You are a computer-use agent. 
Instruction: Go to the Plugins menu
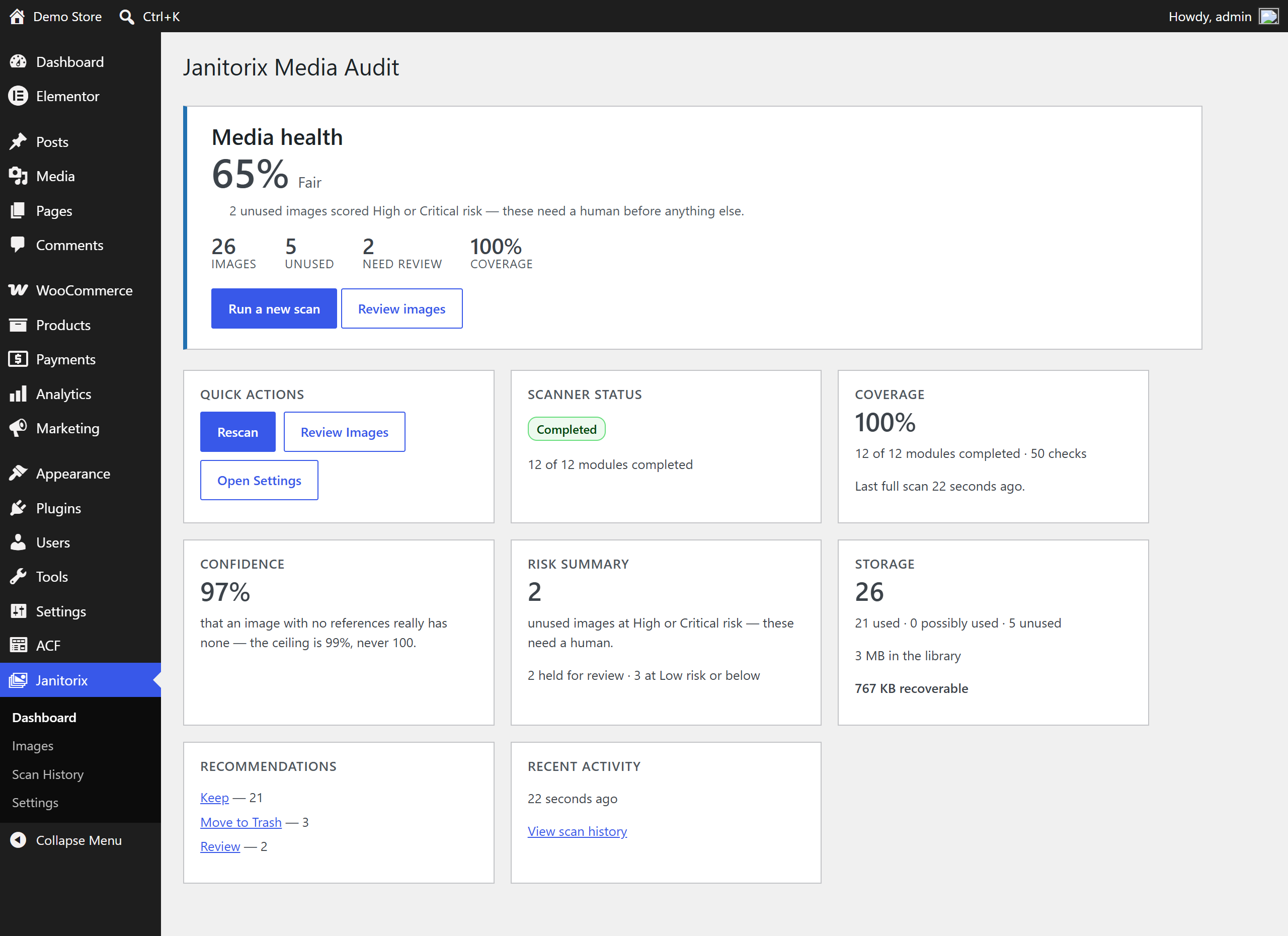(x=80, y=508)
